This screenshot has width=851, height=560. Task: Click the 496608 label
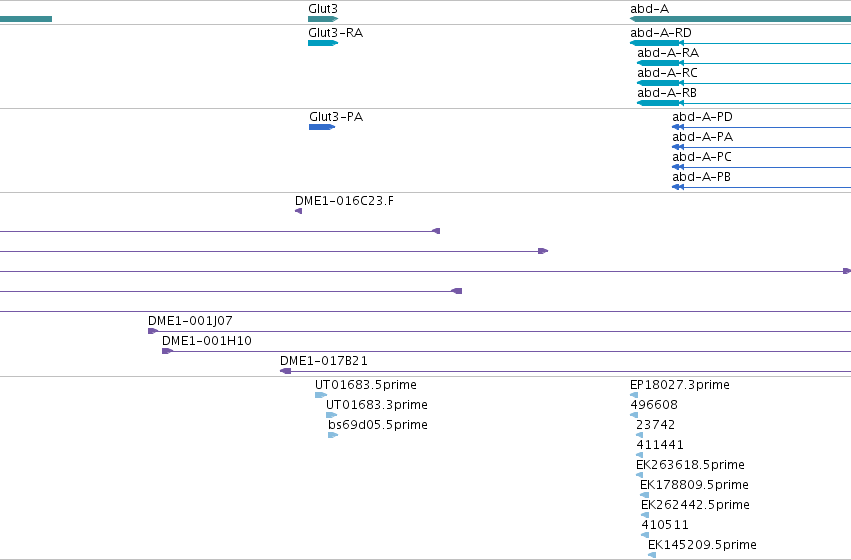pos(654,405)
